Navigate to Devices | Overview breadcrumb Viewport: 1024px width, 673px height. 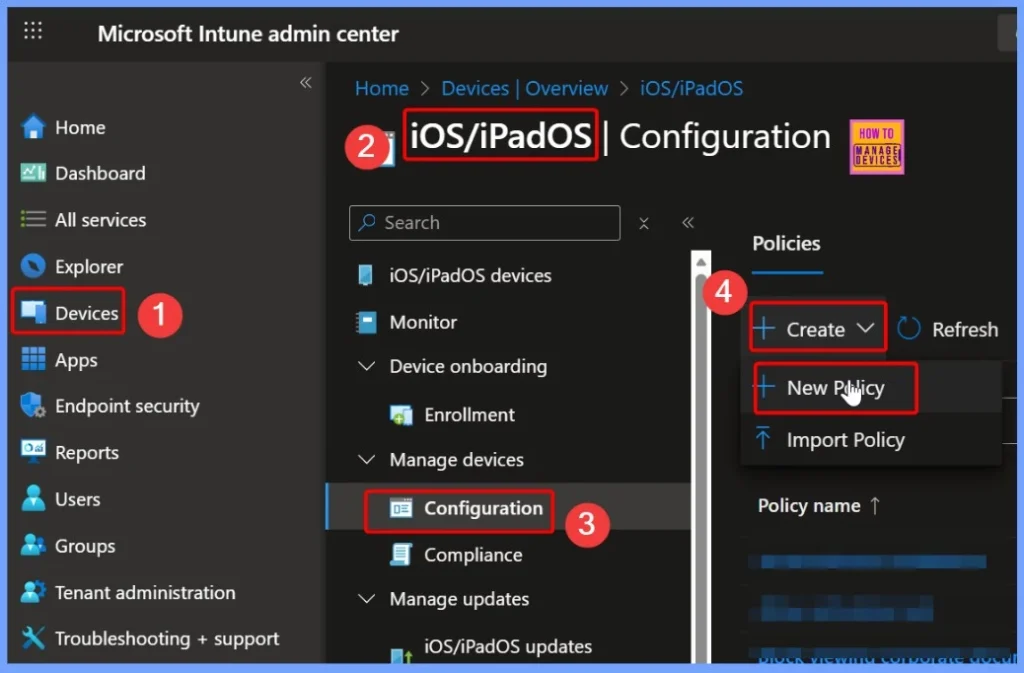(524, 88)
